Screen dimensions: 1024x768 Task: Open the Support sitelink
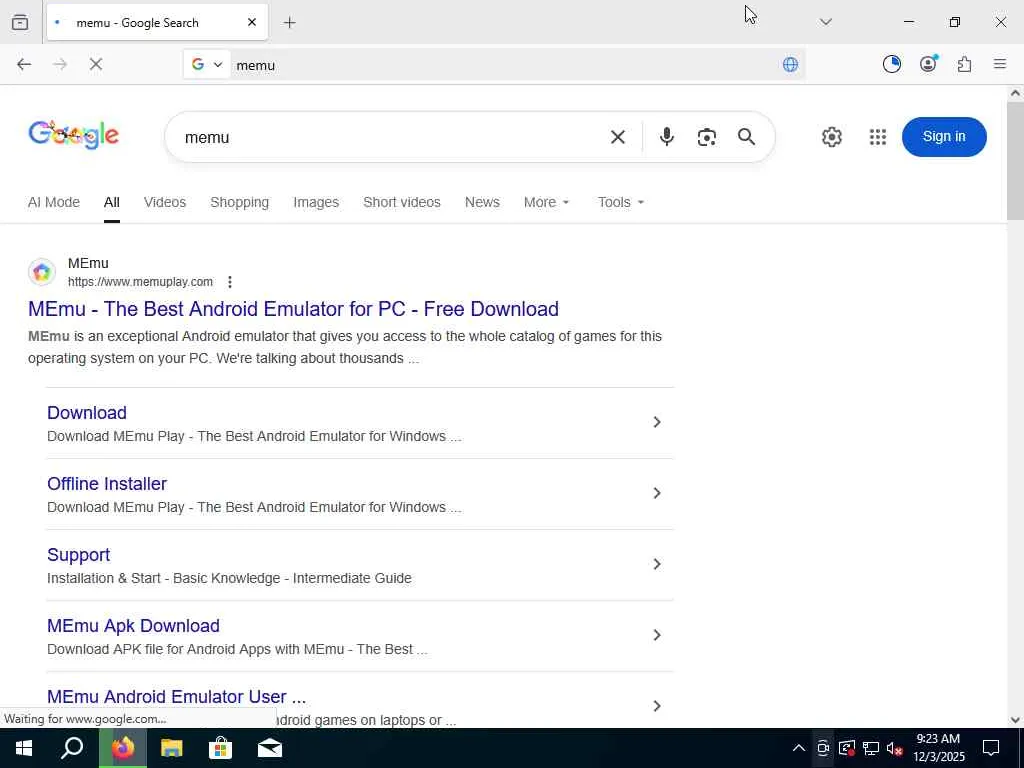[x=78, y=555]
